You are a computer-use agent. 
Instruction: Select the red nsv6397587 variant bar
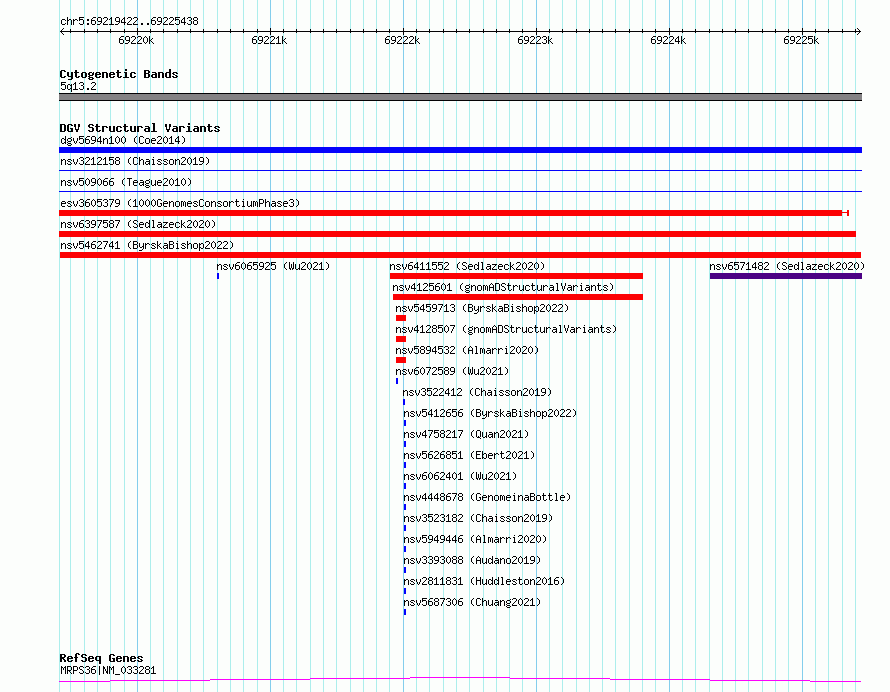pos(457,234)
